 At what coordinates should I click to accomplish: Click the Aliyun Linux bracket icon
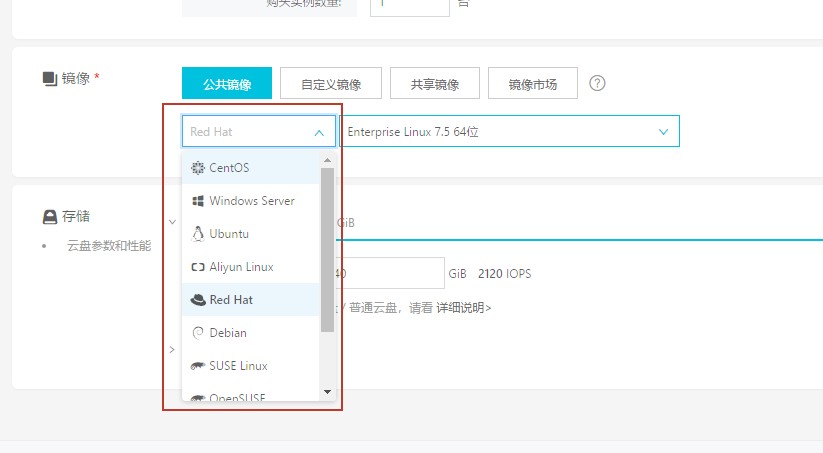click(197, 267)
